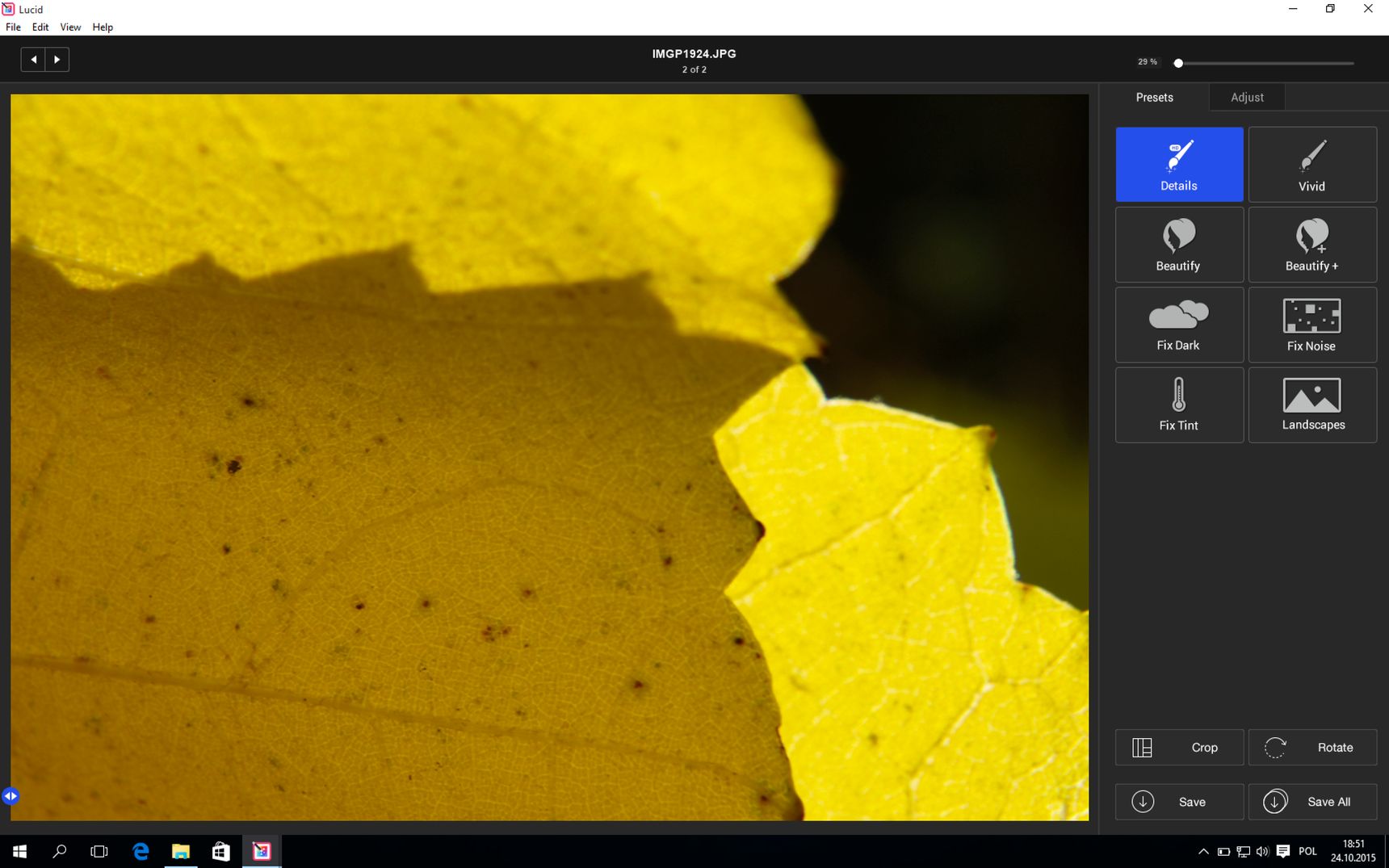Apply the Fix Noise preset
Screen dimensions: 1389x868
pos(1312,325)
